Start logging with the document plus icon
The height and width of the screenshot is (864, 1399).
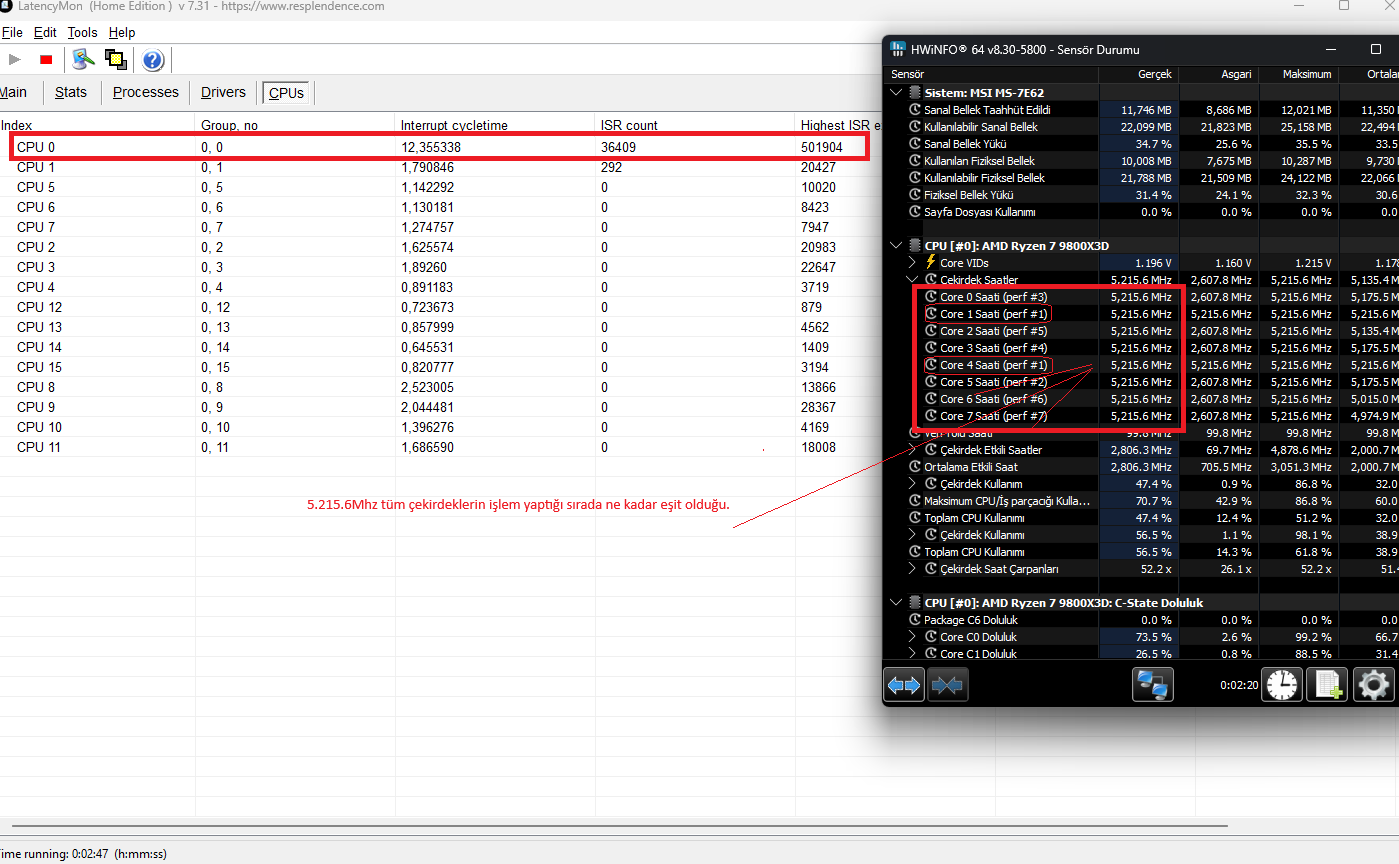point(1328,685)
